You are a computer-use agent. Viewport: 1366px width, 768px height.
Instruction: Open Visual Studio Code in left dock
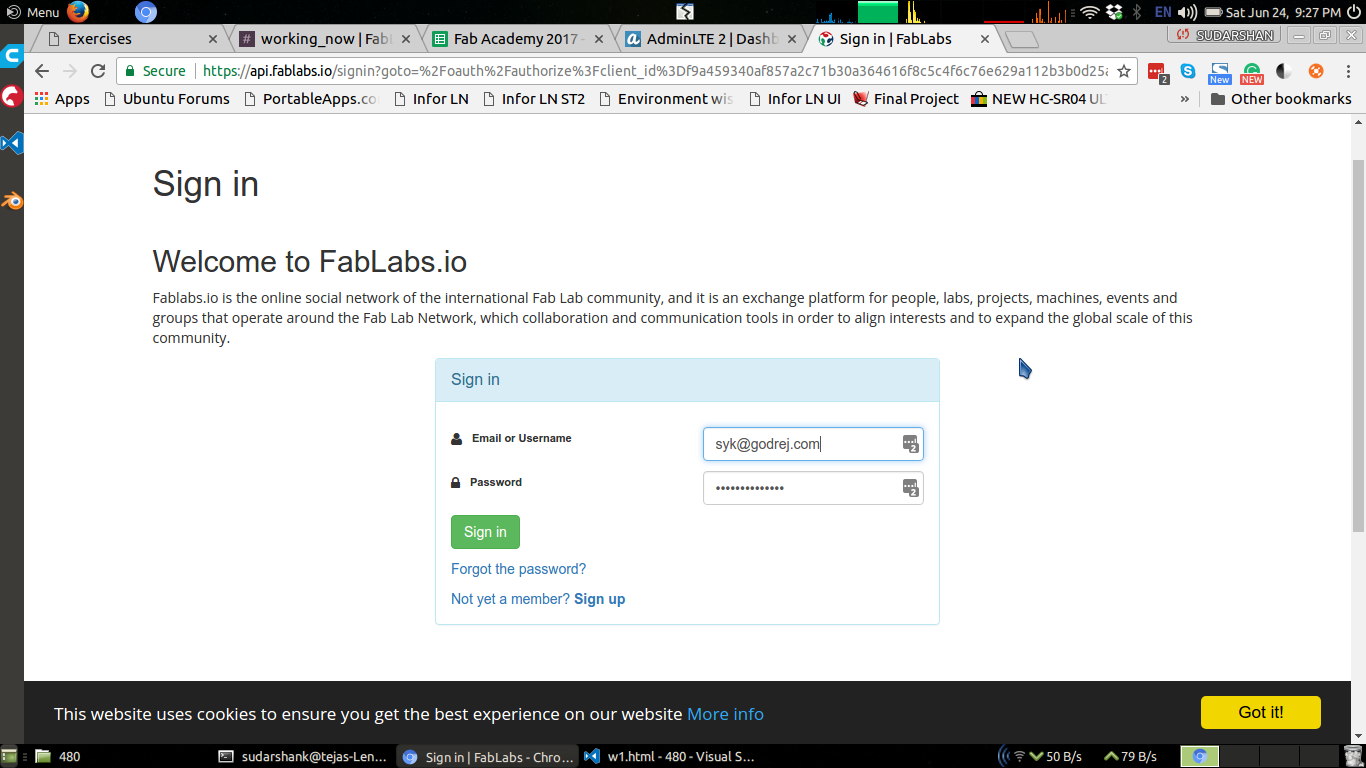[12, 143]
